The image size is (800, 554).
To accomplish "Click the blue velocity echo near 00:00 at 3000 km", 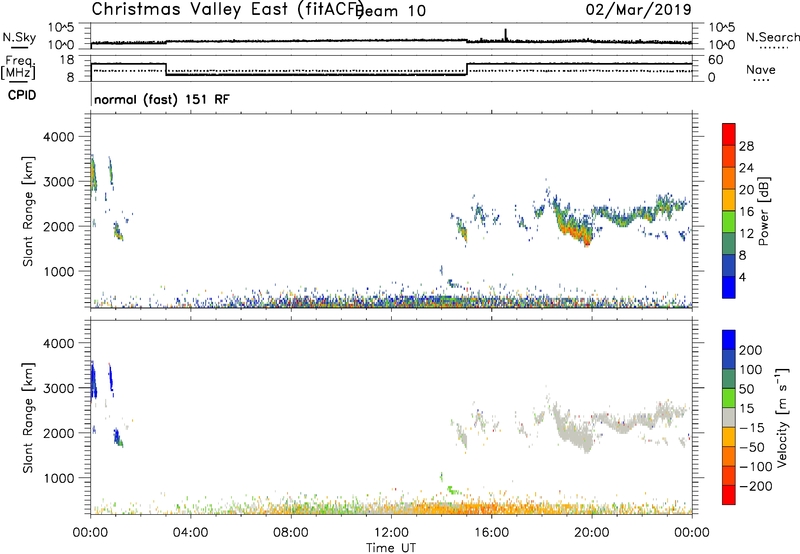I will tap(93, 380).
